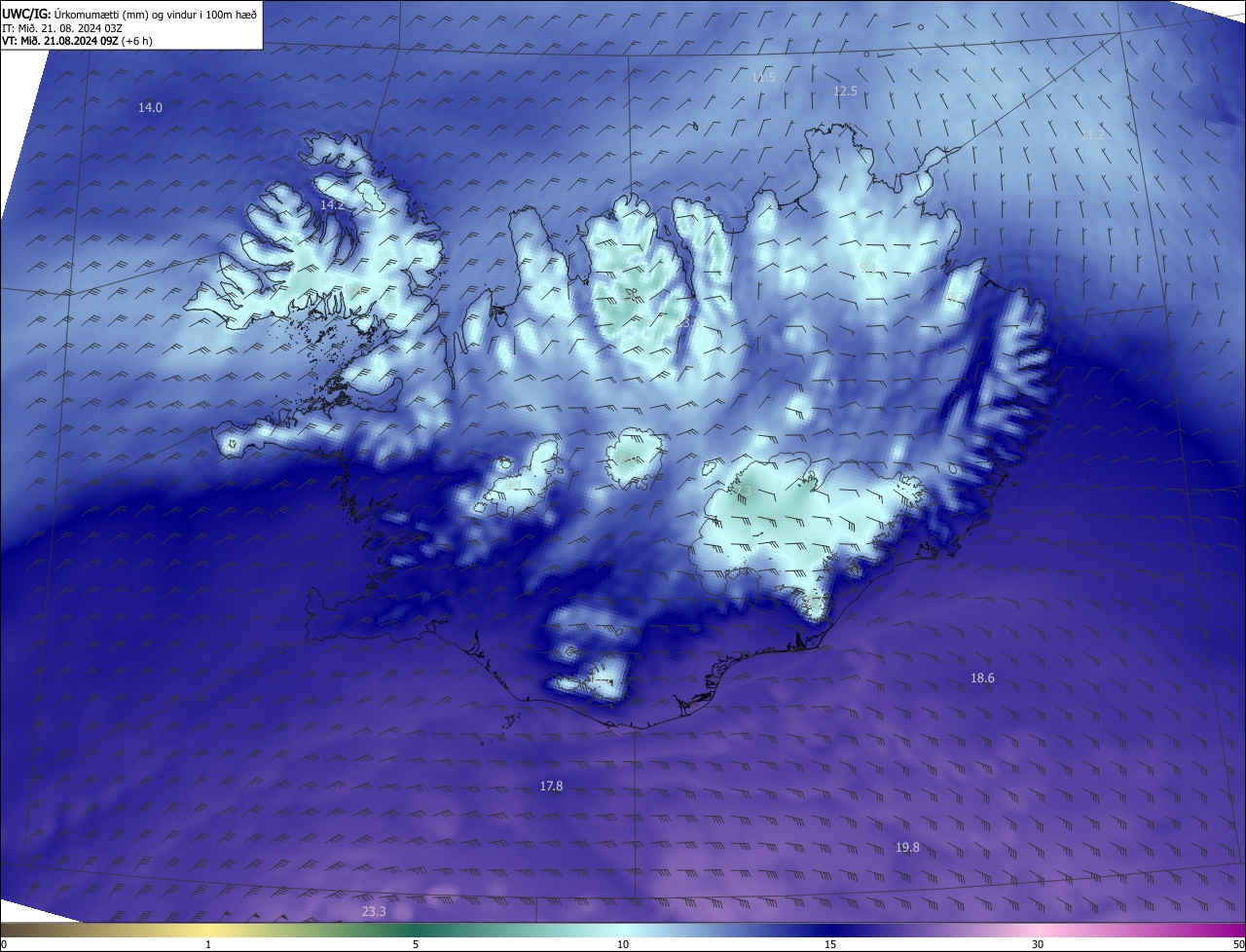This screenshot has height=952, width=1246.
Task: Click the color scale tick label '15'
Action: pos(830,944)
